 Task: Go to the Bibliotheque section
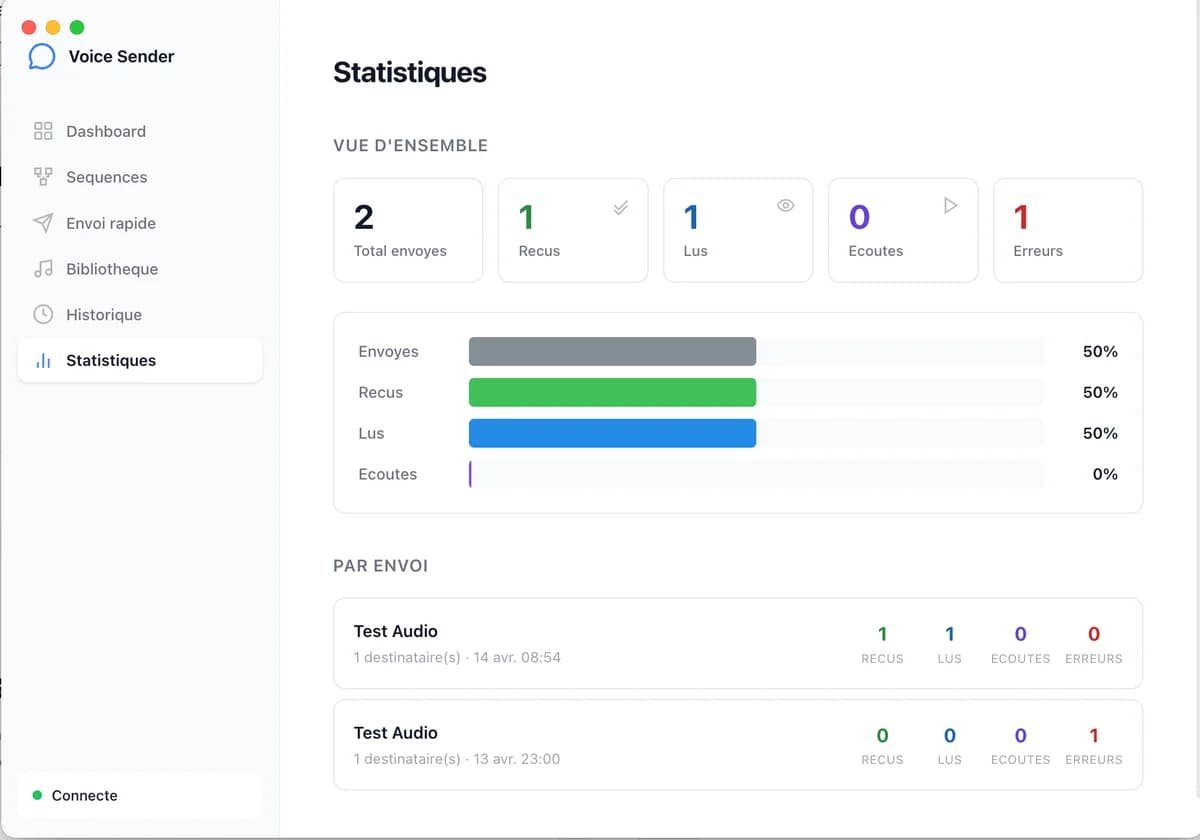coord(111,269)
